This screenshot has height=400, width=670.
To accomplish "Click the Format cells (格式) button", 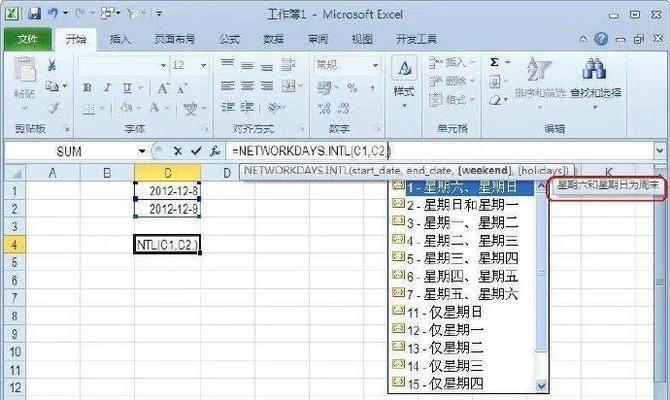I will pos(451,100).
